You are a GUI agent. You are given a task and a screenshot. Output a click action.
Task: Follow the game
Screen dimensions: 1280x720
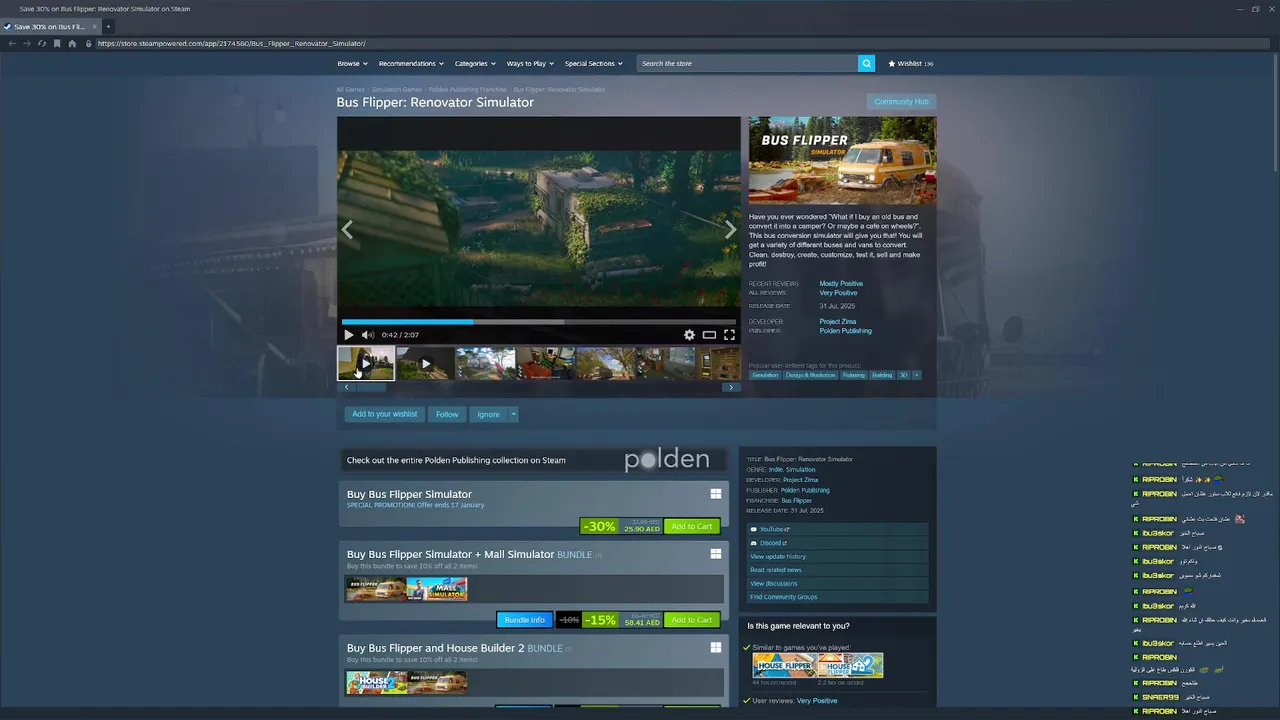coord(447,414)
